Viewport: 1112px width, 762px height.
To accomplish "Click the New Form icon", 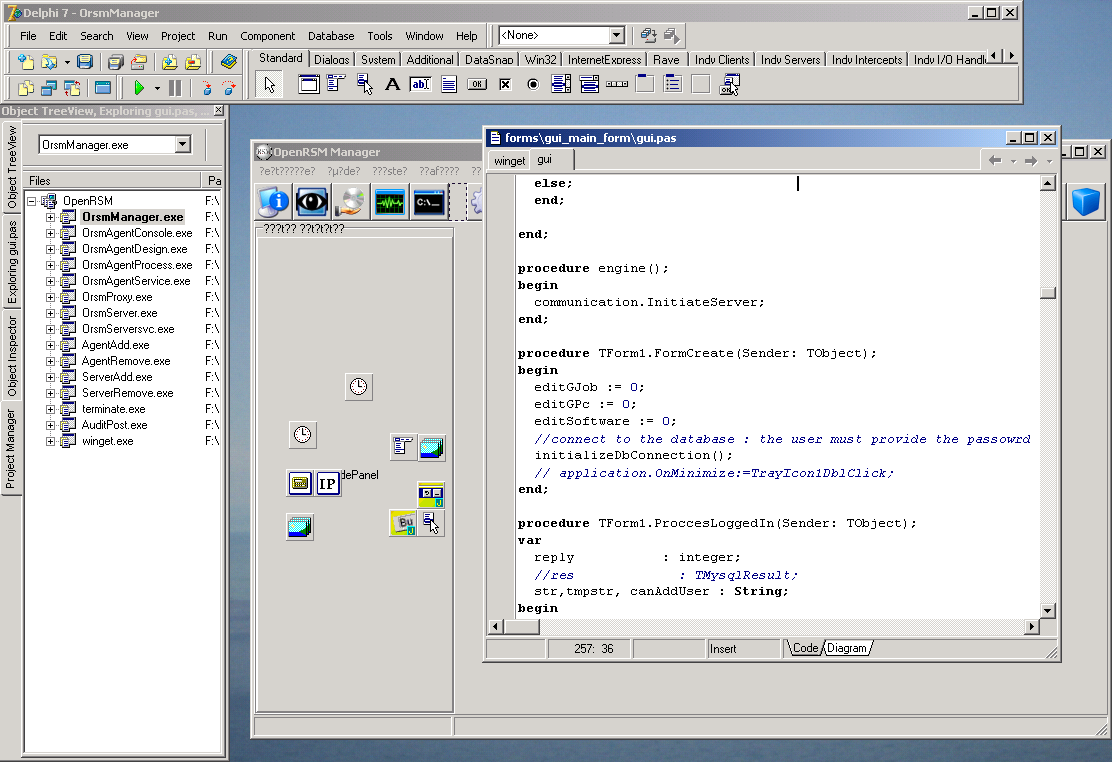I will pos(103,88).
